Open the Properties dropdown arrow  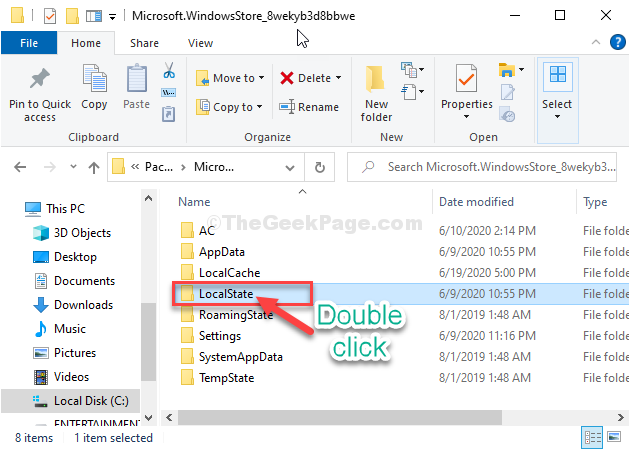[x=466, y=117]
